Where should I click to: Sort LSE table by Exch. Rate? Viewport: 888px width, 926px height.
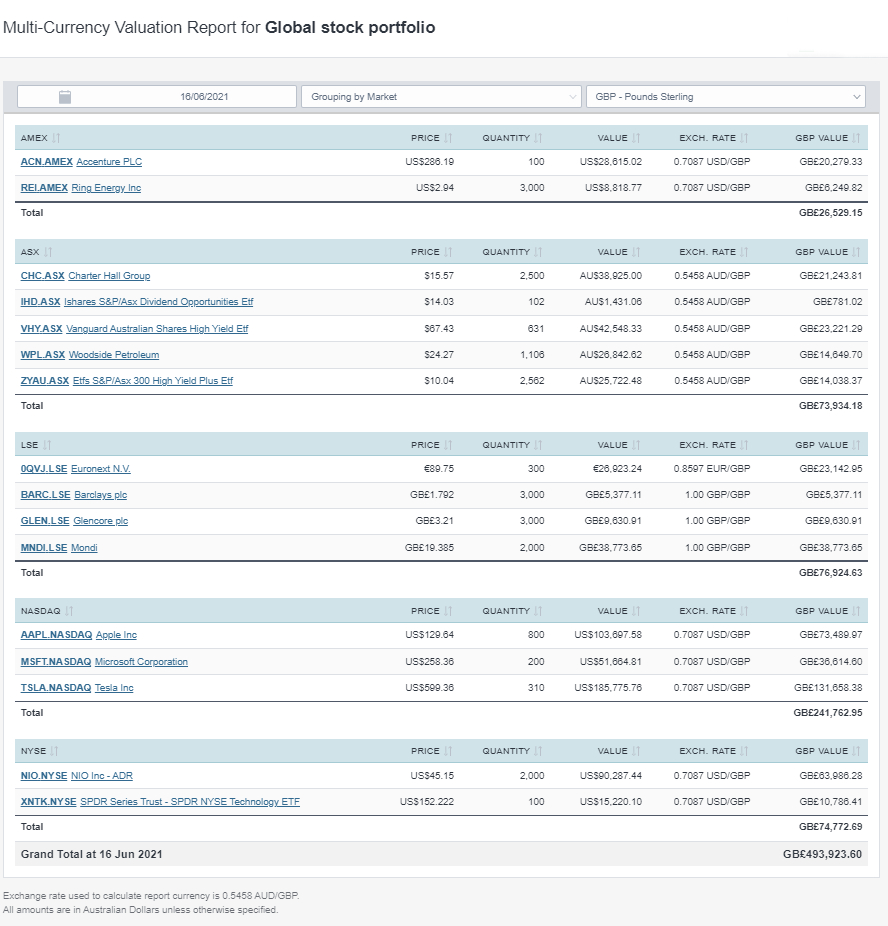click(744, 445)
